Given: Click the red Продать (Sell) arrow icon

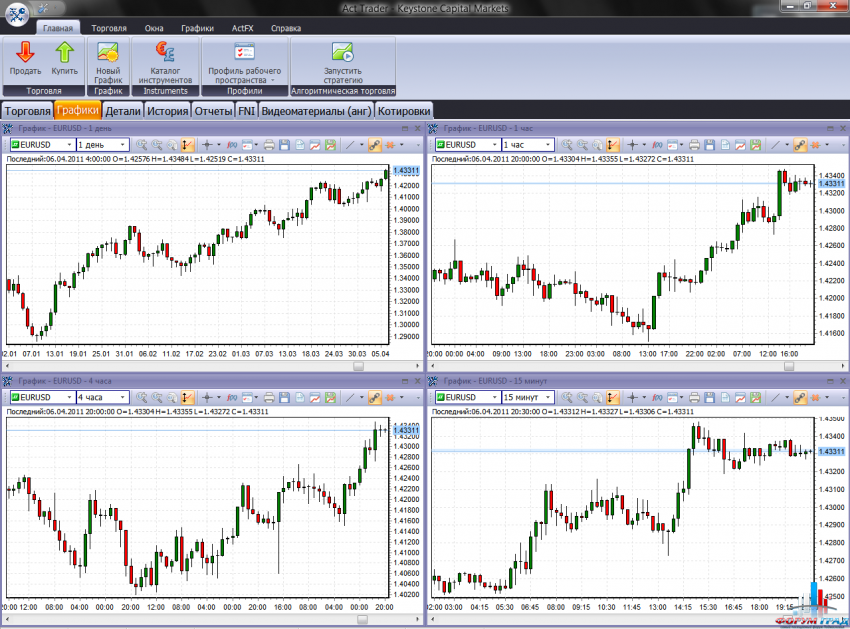Looking at the screenshot, I should 25,53.
